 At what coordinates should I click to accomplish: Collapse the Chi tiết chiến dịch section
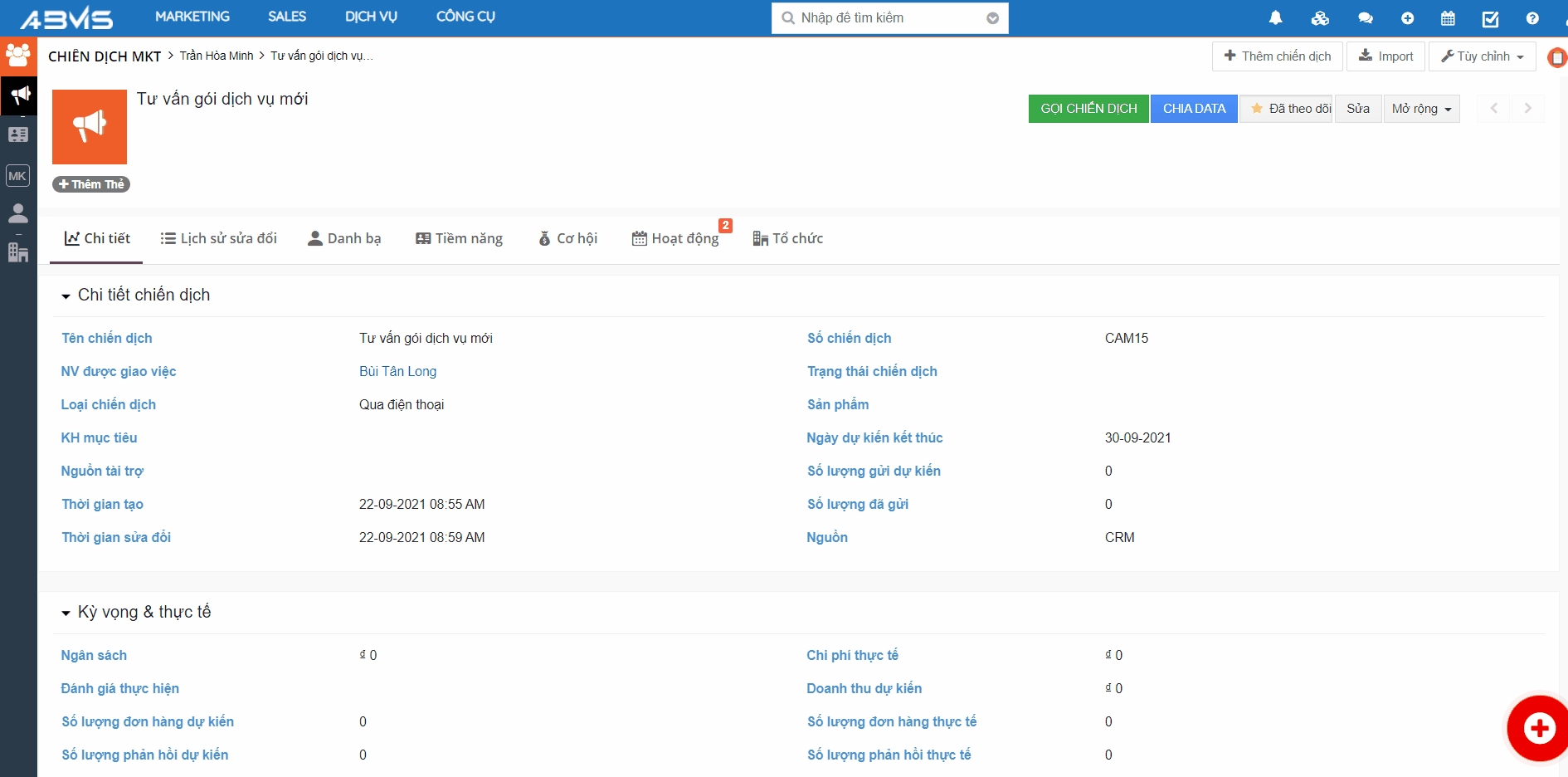coord(66,296)
